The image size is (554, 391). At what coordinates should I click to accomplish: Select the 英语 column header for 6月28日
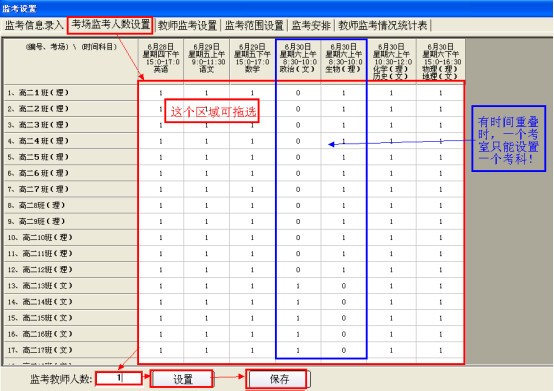tap(161, 60)
